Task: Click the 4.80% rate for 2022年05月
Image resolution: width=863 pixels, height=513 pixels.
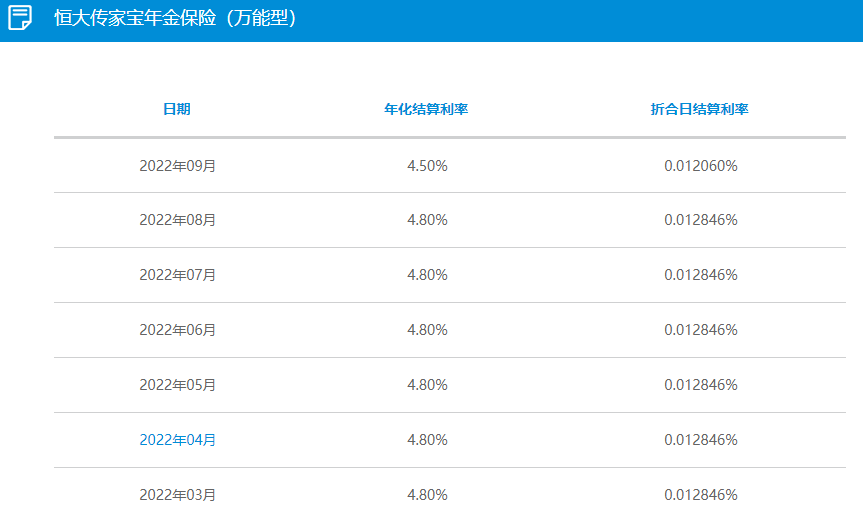Action: pos(427,385)
